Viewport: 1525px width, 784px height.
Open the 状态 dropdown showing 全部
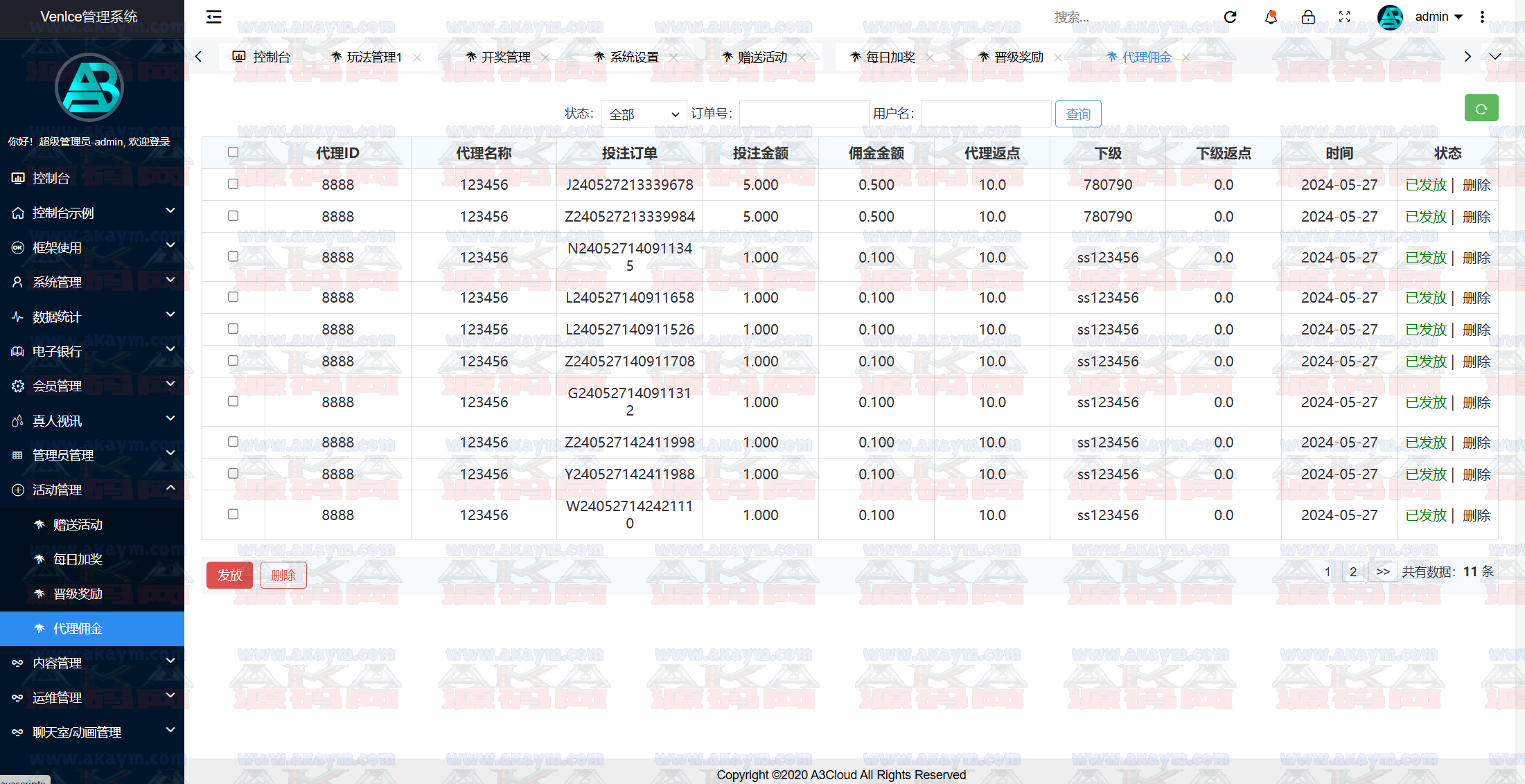pyautogui.click(x=644, y=114)
